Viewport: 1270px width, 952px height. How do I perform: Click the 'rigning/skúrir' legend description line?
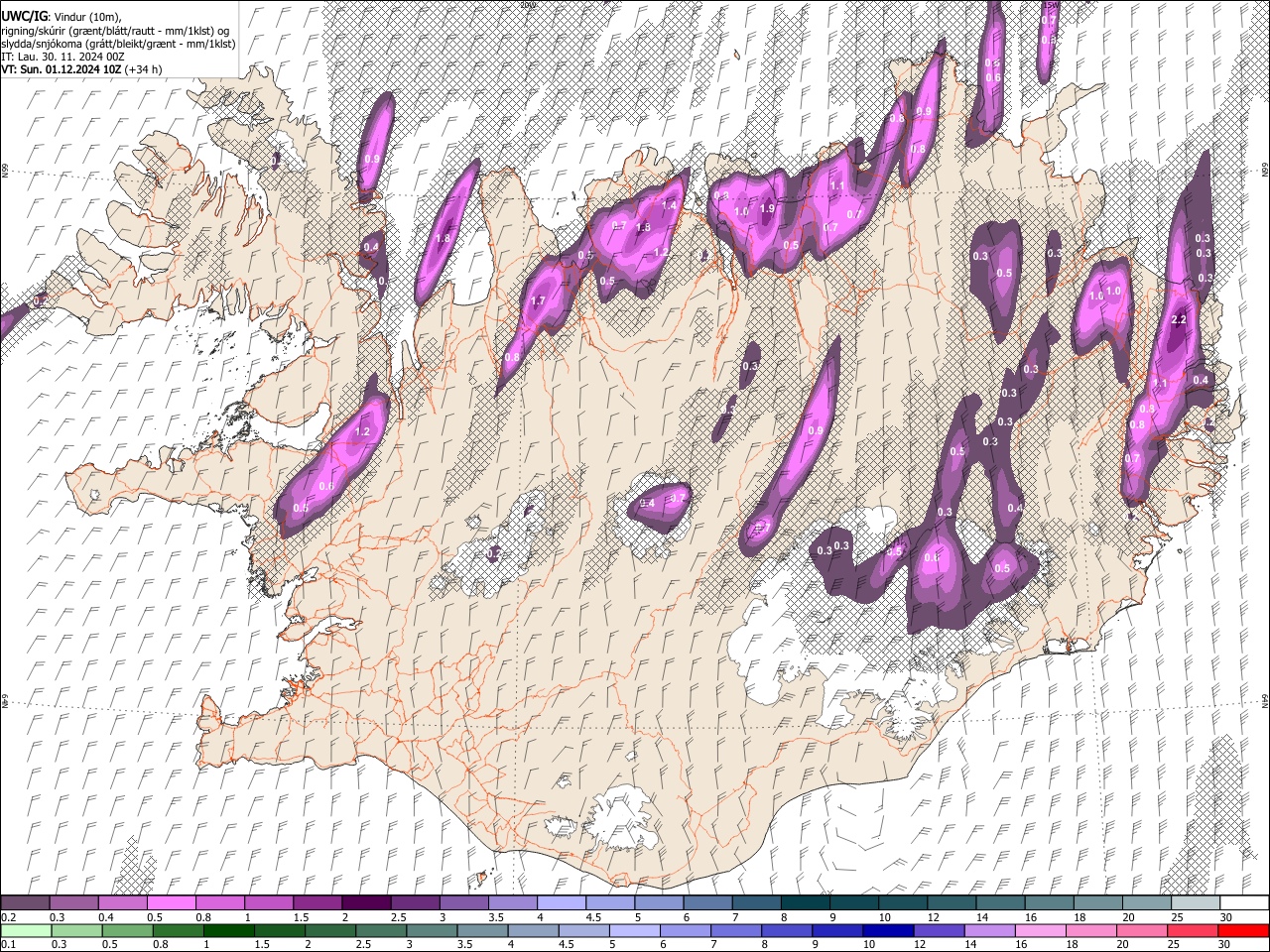115,31
